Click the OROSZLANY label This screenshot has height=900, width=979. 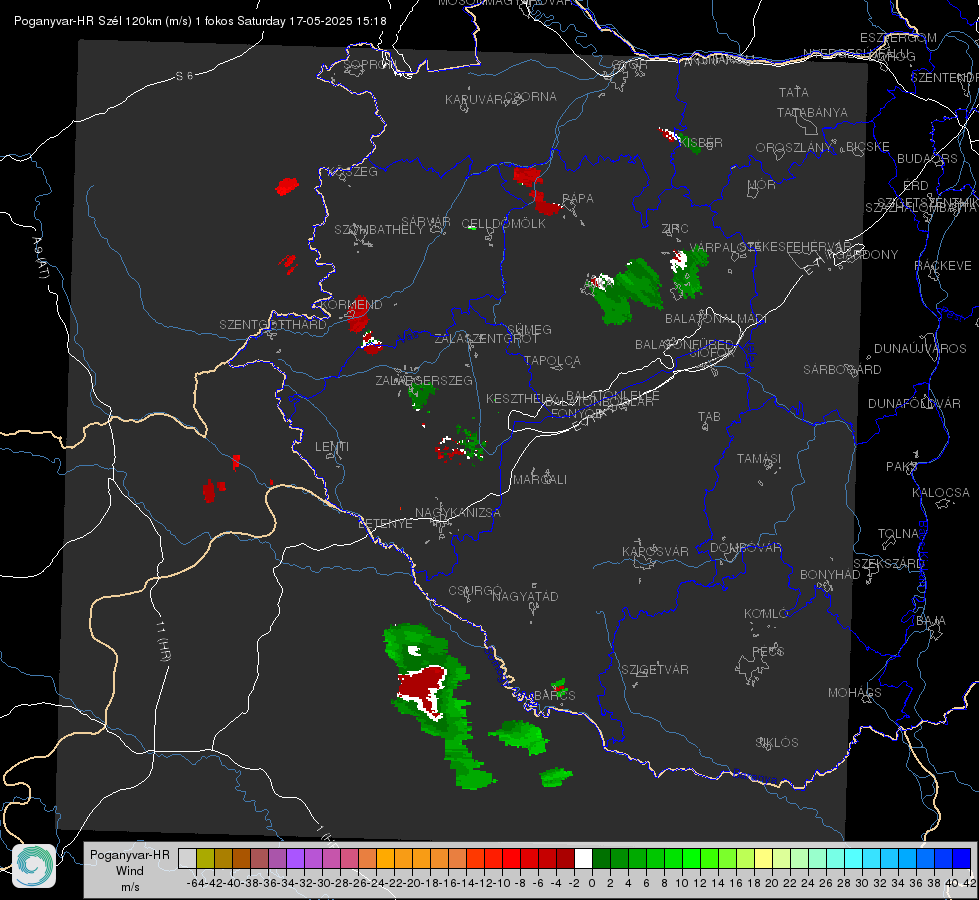(x=794, y=148)
